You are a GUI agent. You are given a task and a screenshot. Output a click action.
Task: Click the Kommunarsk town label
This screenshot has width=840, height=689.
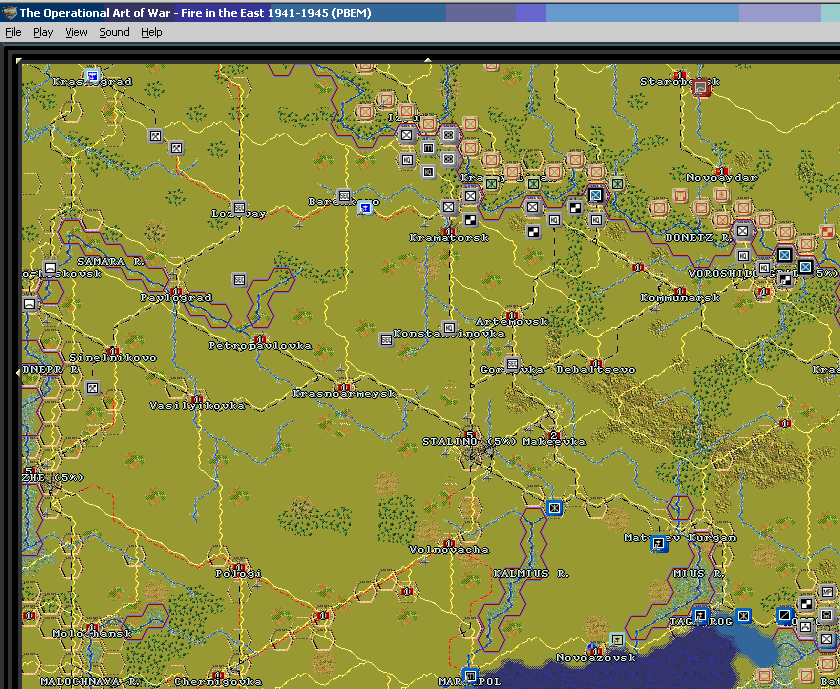[x=680, y=298]
